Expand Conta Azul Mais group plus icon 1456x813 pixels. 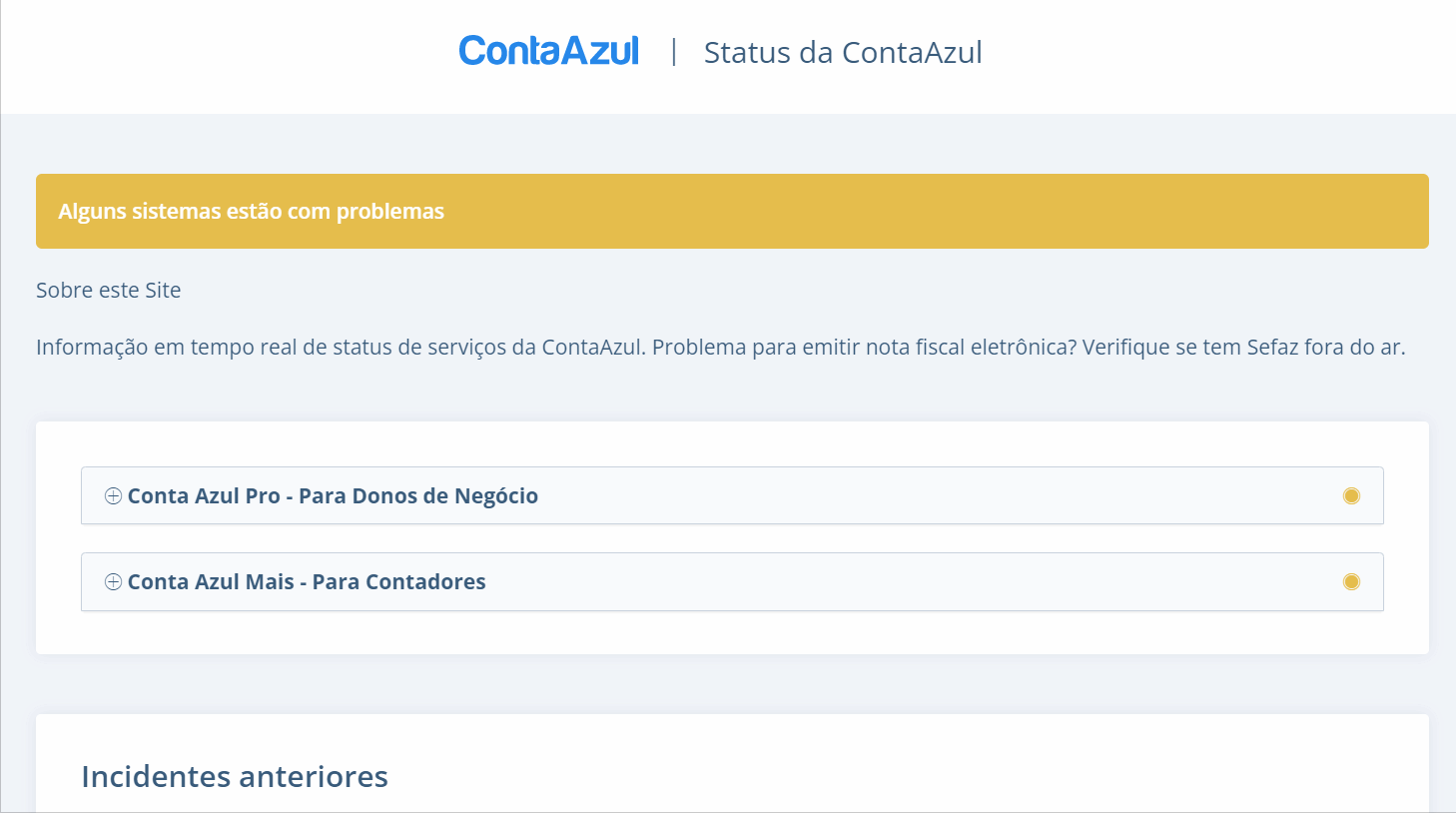coord(113,582)
